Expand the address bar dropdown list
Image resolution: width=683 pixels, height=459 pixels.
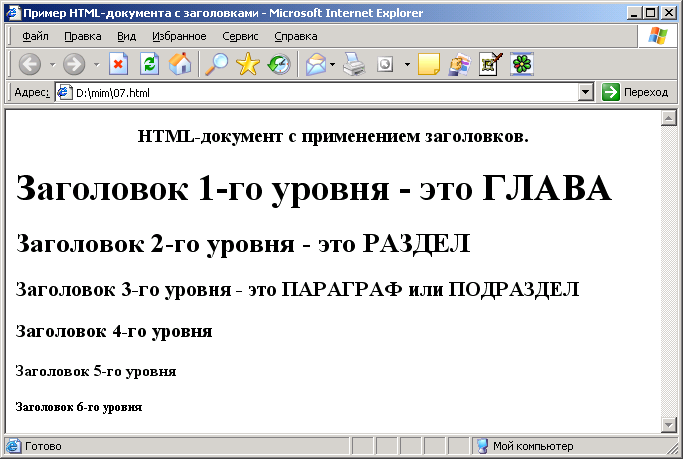[x=586, y=92]
